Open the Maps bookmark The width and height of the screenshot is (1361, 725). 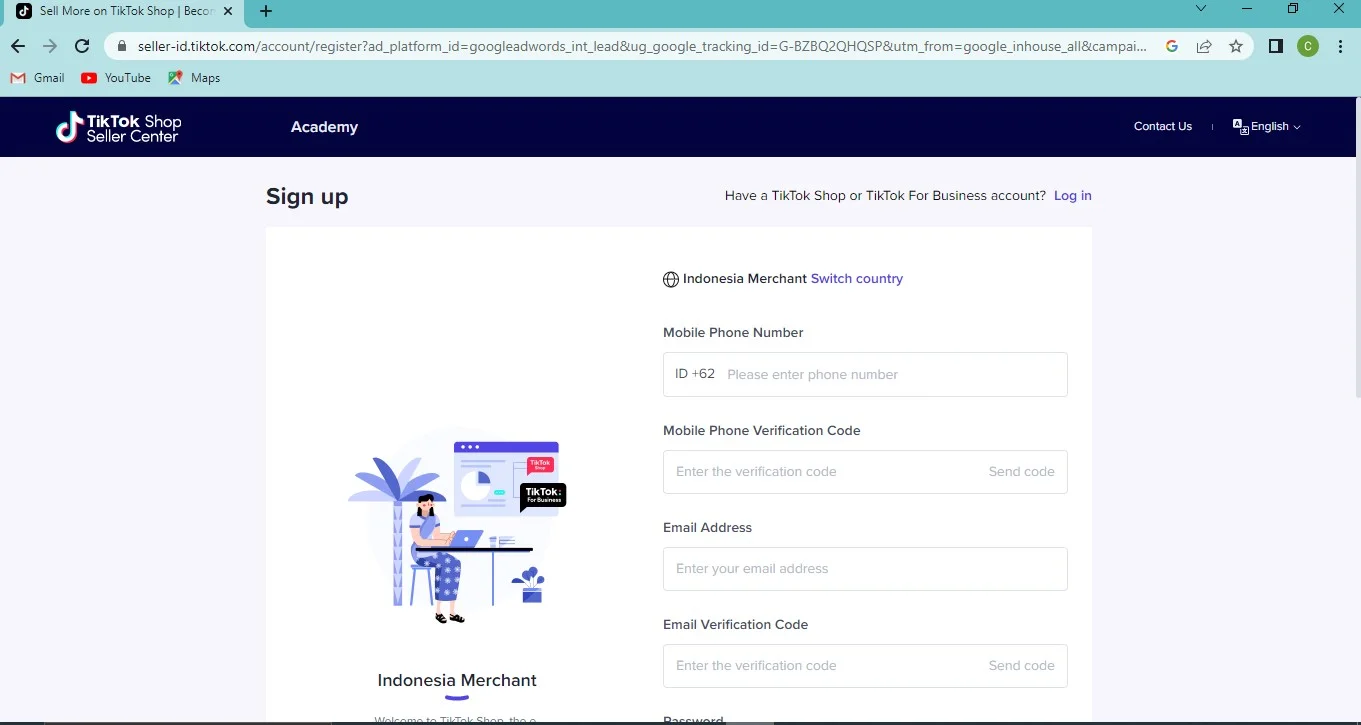tap(194, 78)
